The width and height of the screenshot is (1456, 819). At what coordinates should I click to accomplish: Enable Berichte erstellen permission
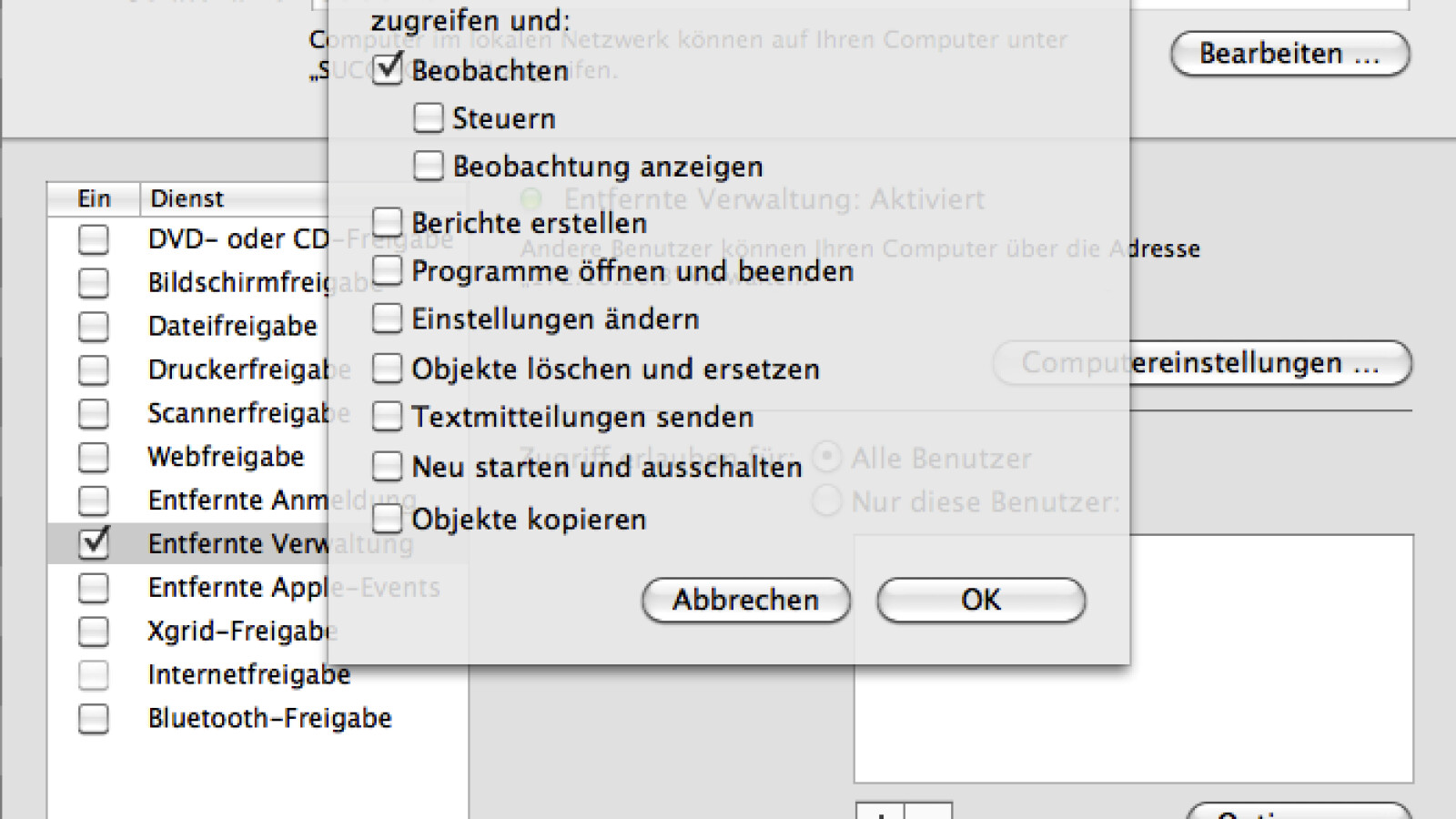pyautogui.click(x=388, y=222)
